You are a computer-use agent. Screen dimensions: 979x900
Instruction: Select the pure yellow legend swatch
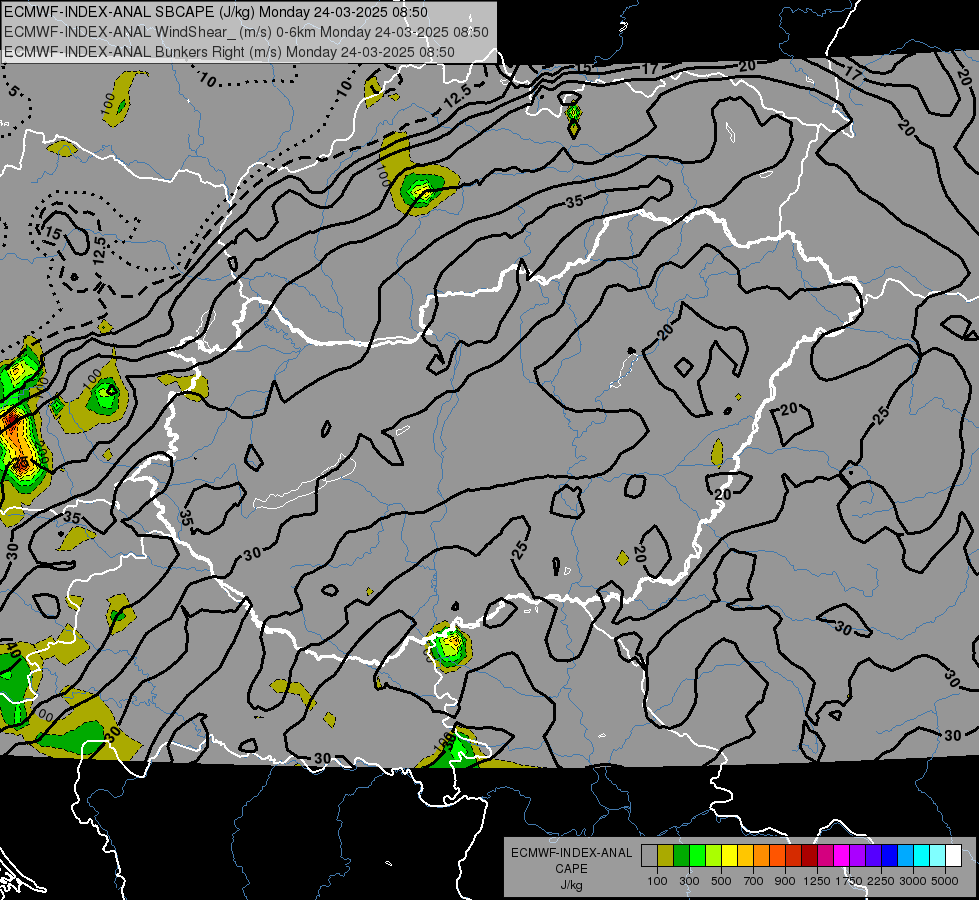coord(730,855)
